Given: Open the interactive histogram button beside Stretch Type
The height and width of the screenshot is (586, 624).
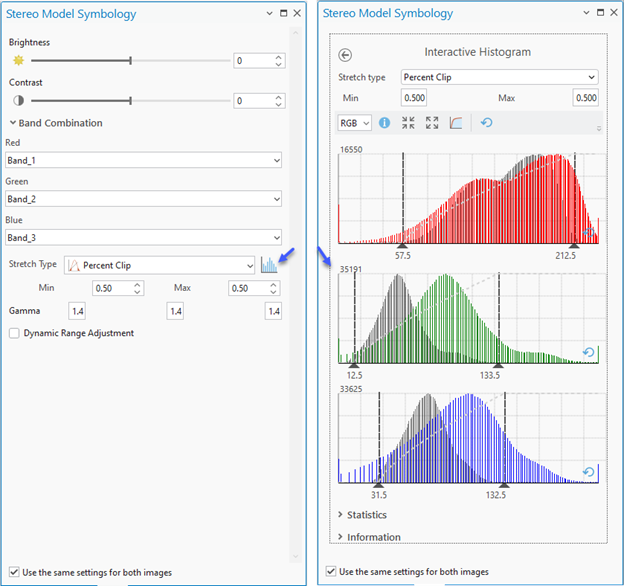Looking at the screenshot, I should tap(268, 265).
